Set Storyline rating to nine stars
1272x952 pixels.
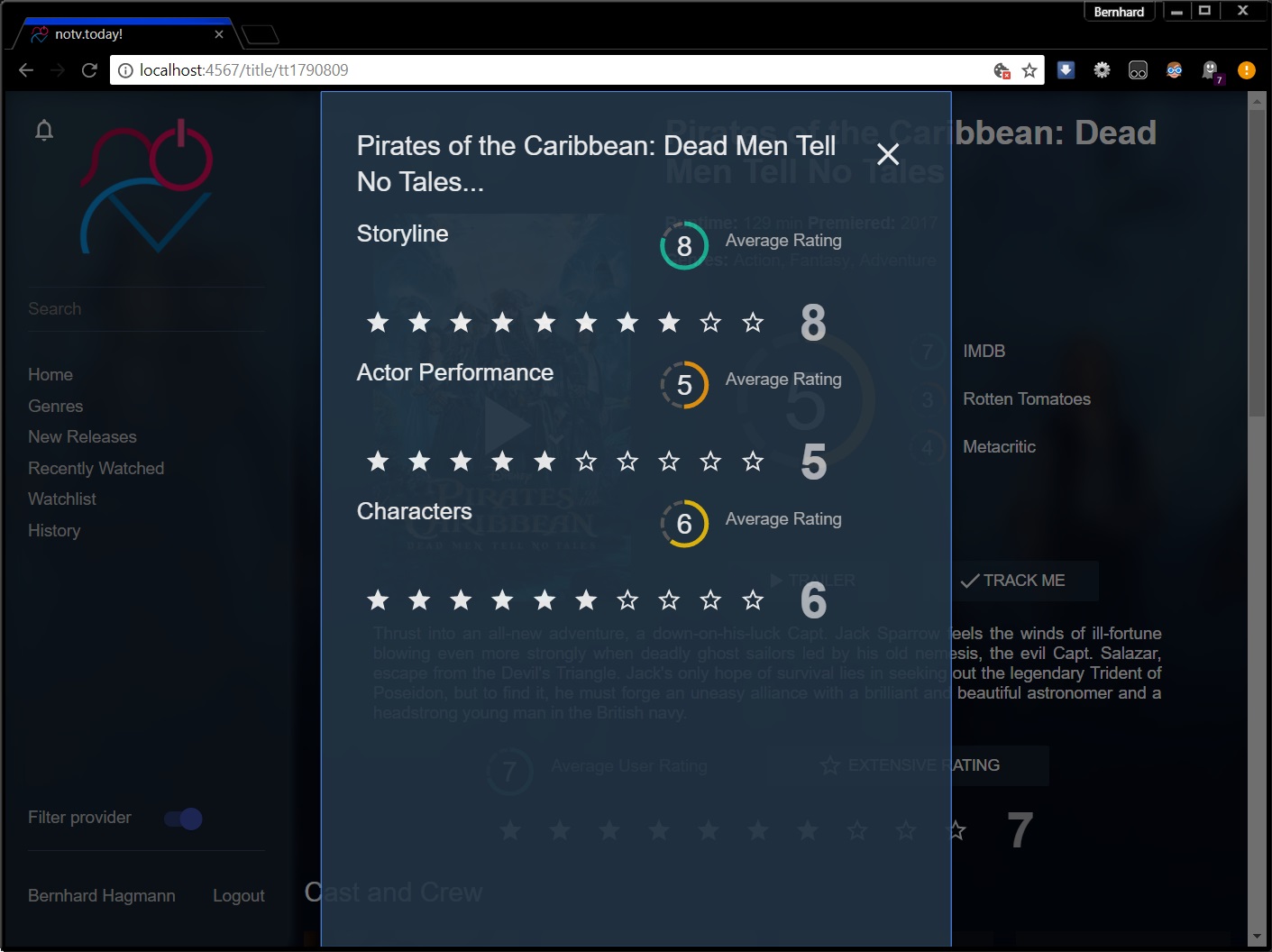coord(710,323)
